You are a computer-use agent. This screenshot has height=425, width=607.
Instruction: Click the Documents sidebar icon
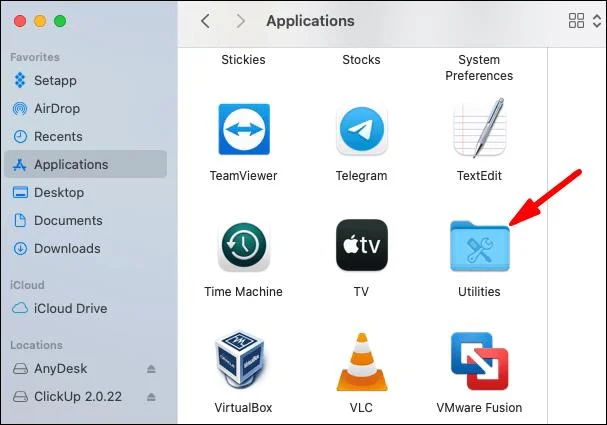[20, 220]
